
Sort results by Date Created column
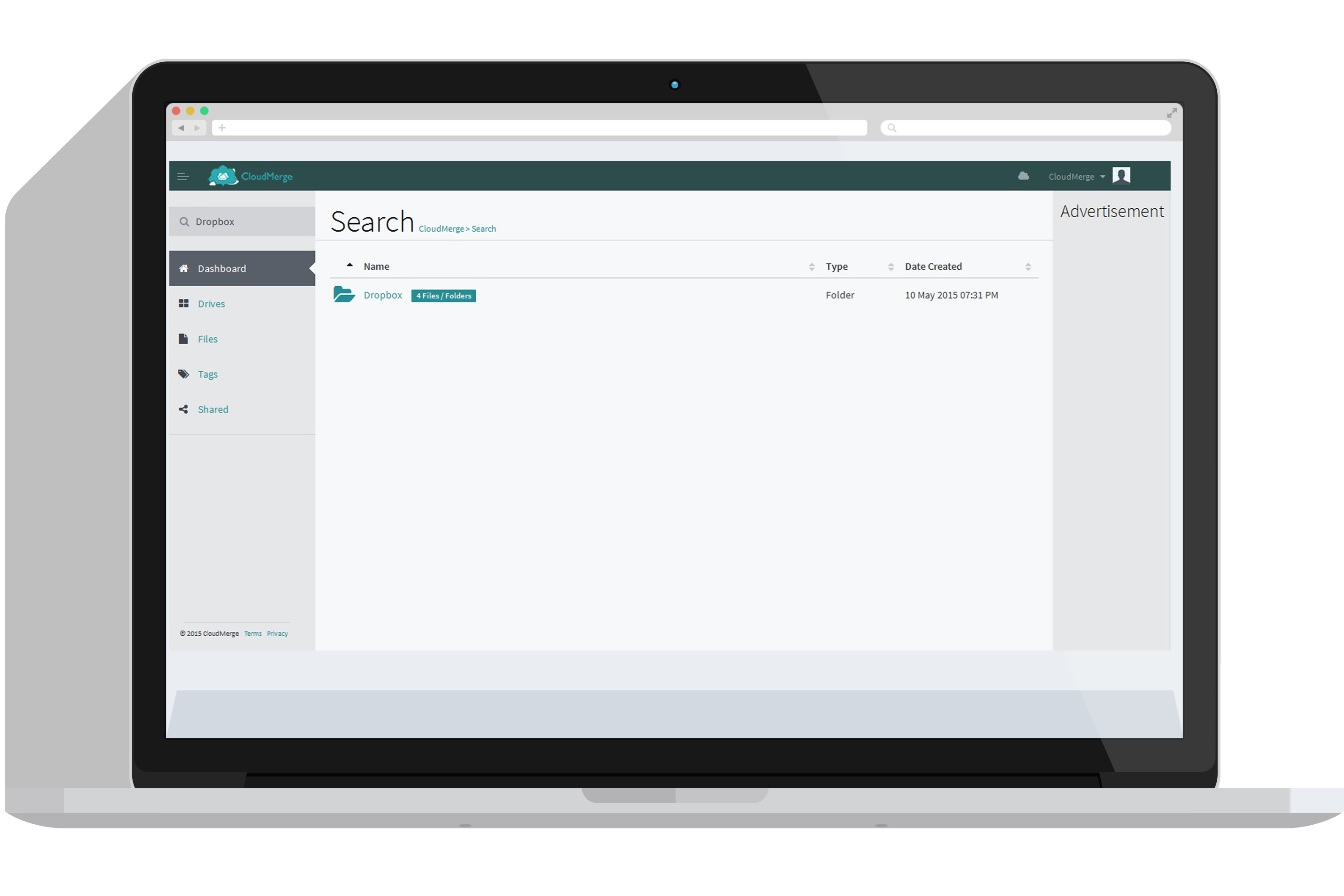[933, 266]
